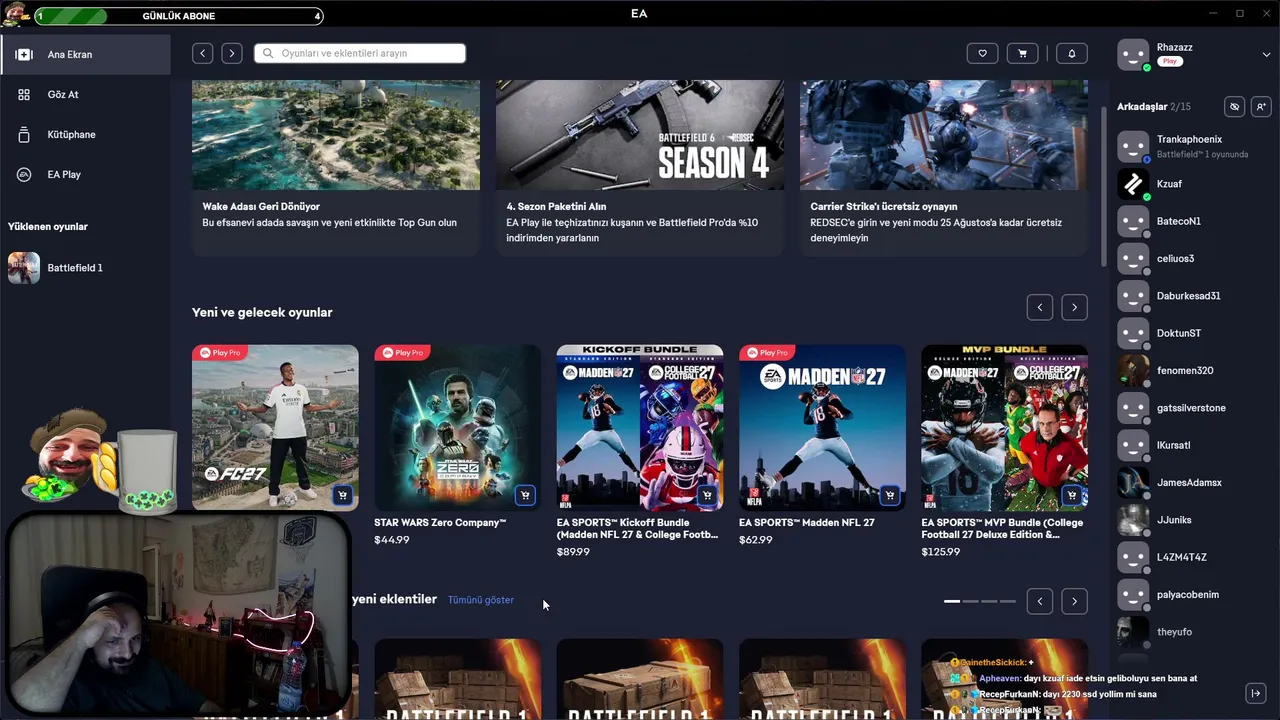Click the Daburkesad31 friend name

pos(1189,296)
